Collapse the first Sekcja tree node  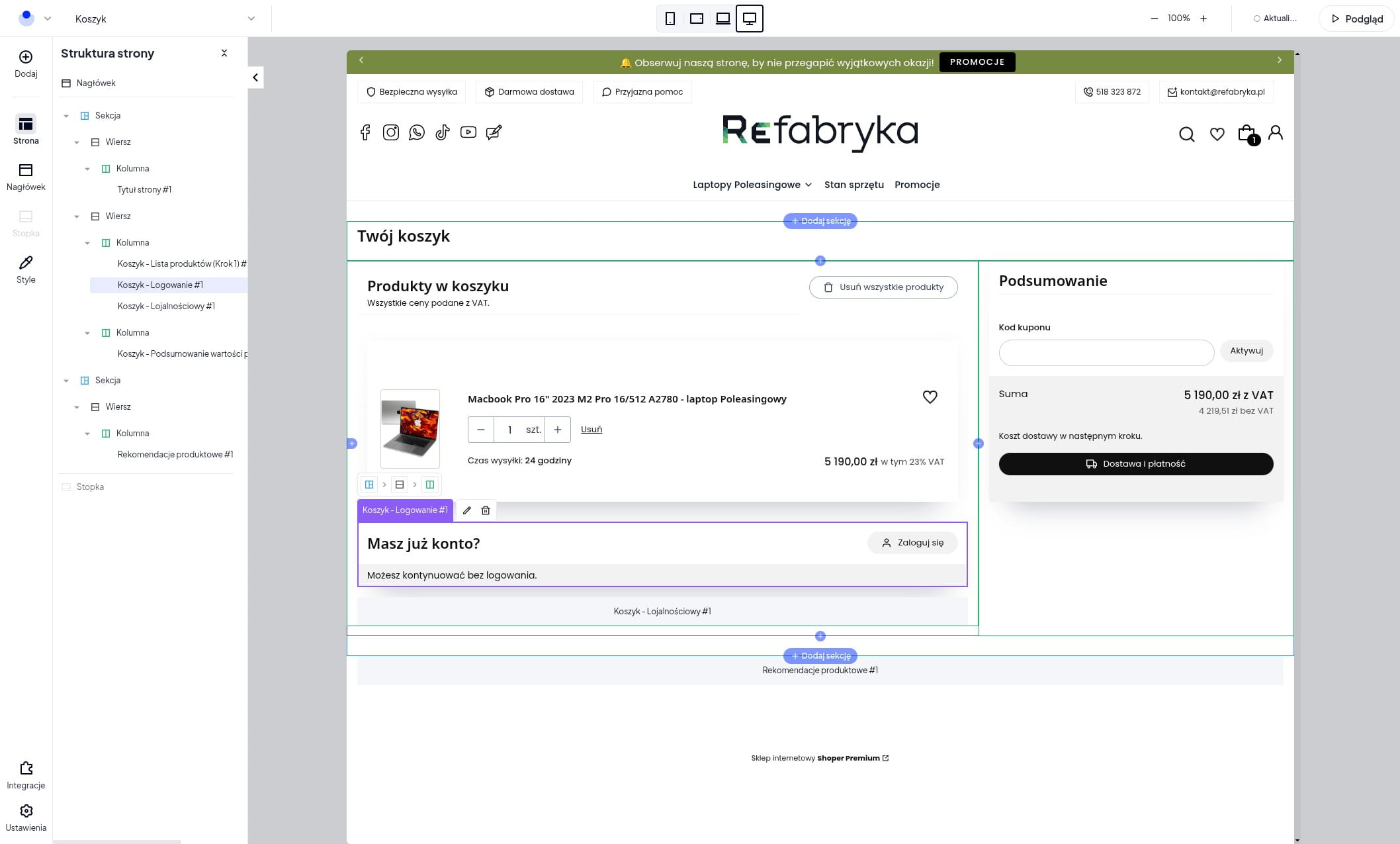click(66, 116)
